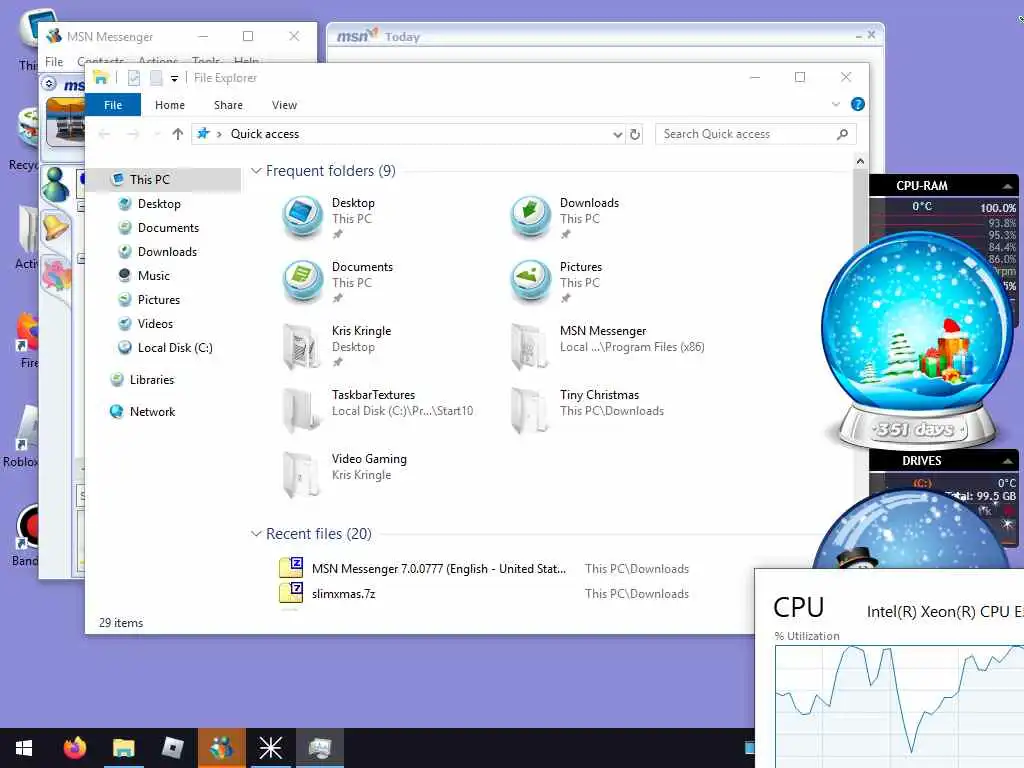1024x768 pixels.
Task: Open the Pictures frequent folder icon
Action: click(530, 281)
